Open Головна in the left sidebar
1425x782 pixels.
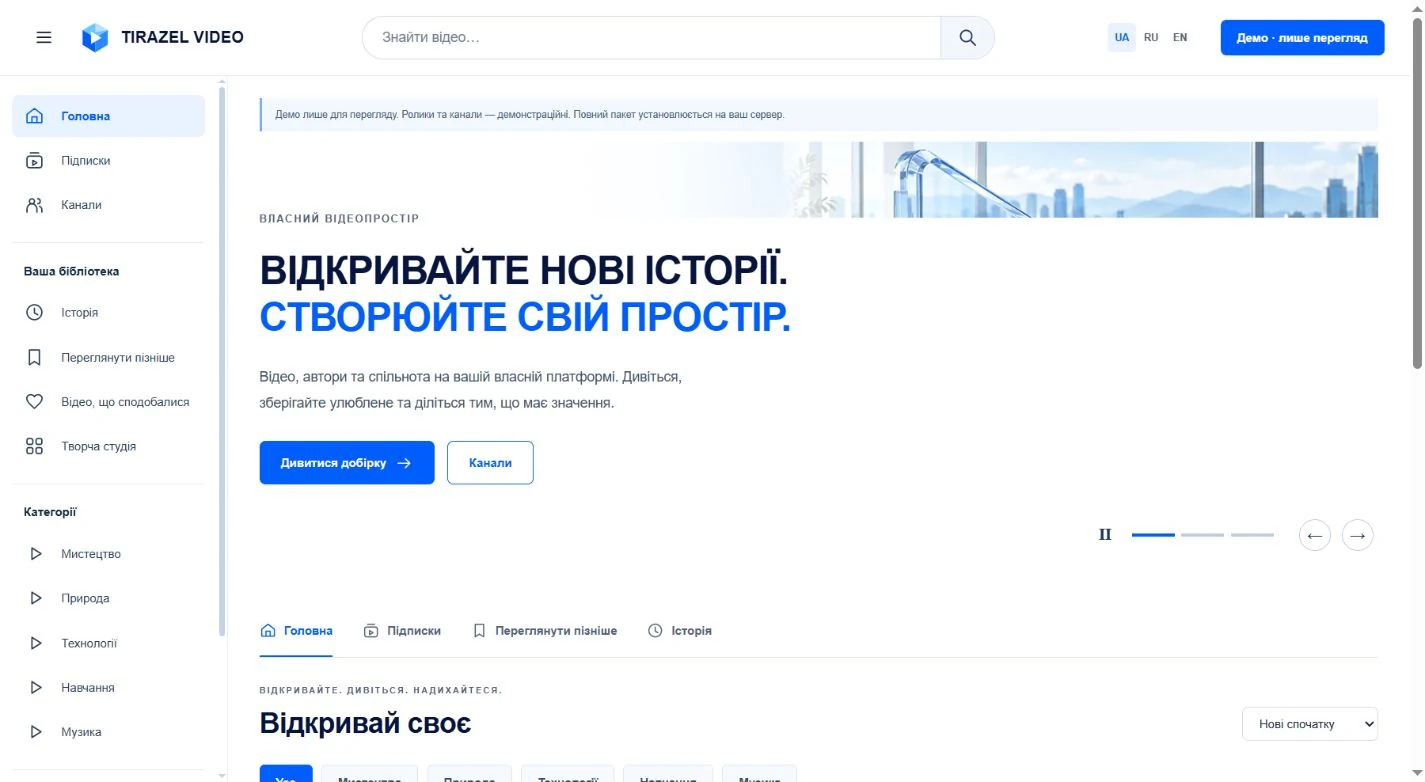[x=108, y=116]
